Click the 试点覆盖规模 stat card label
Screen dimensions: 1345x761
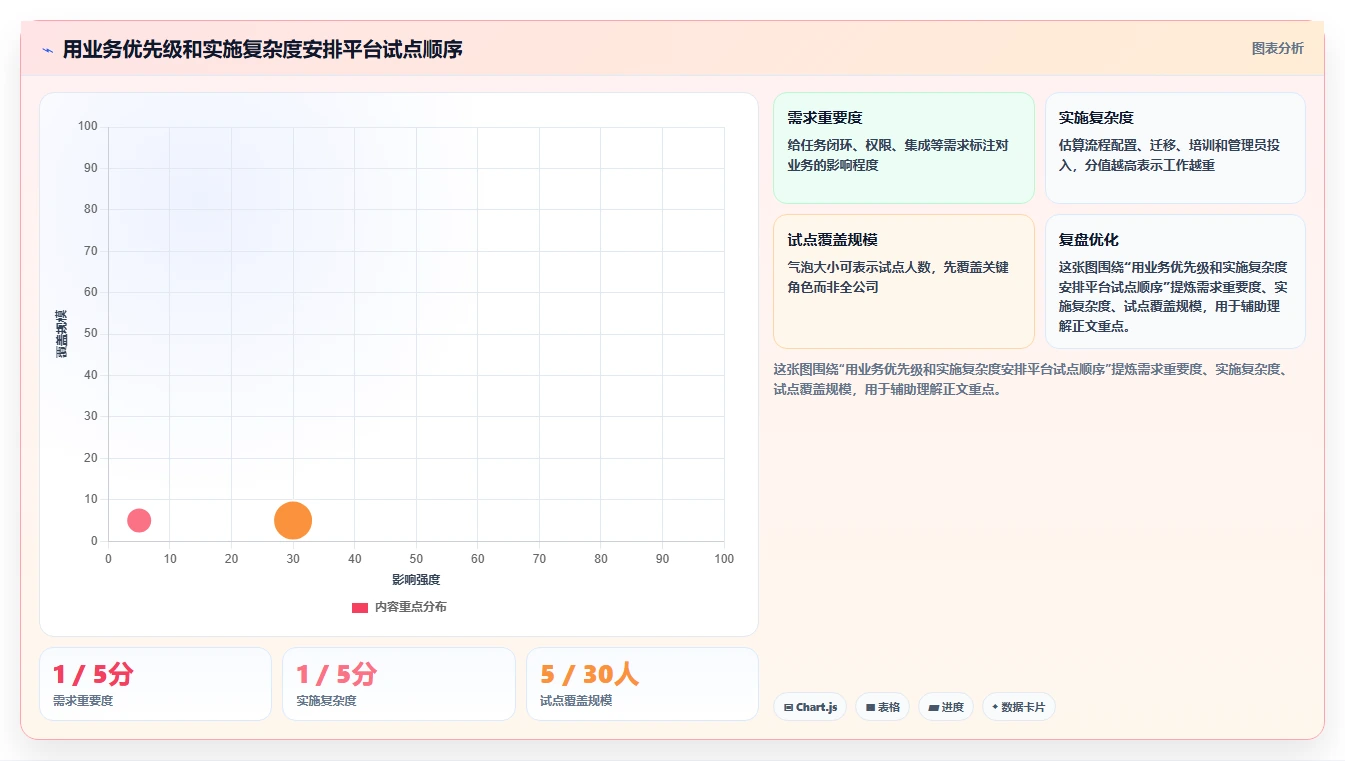[576, 701]
